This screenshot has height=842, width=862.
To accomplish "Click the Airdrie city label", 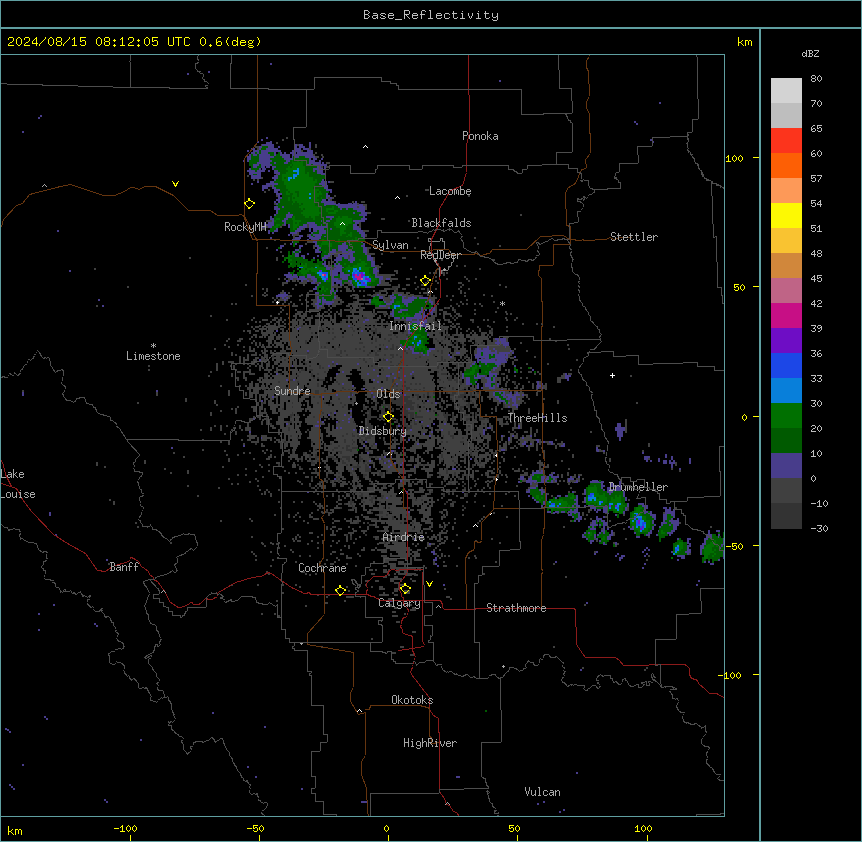I will 403,537.
